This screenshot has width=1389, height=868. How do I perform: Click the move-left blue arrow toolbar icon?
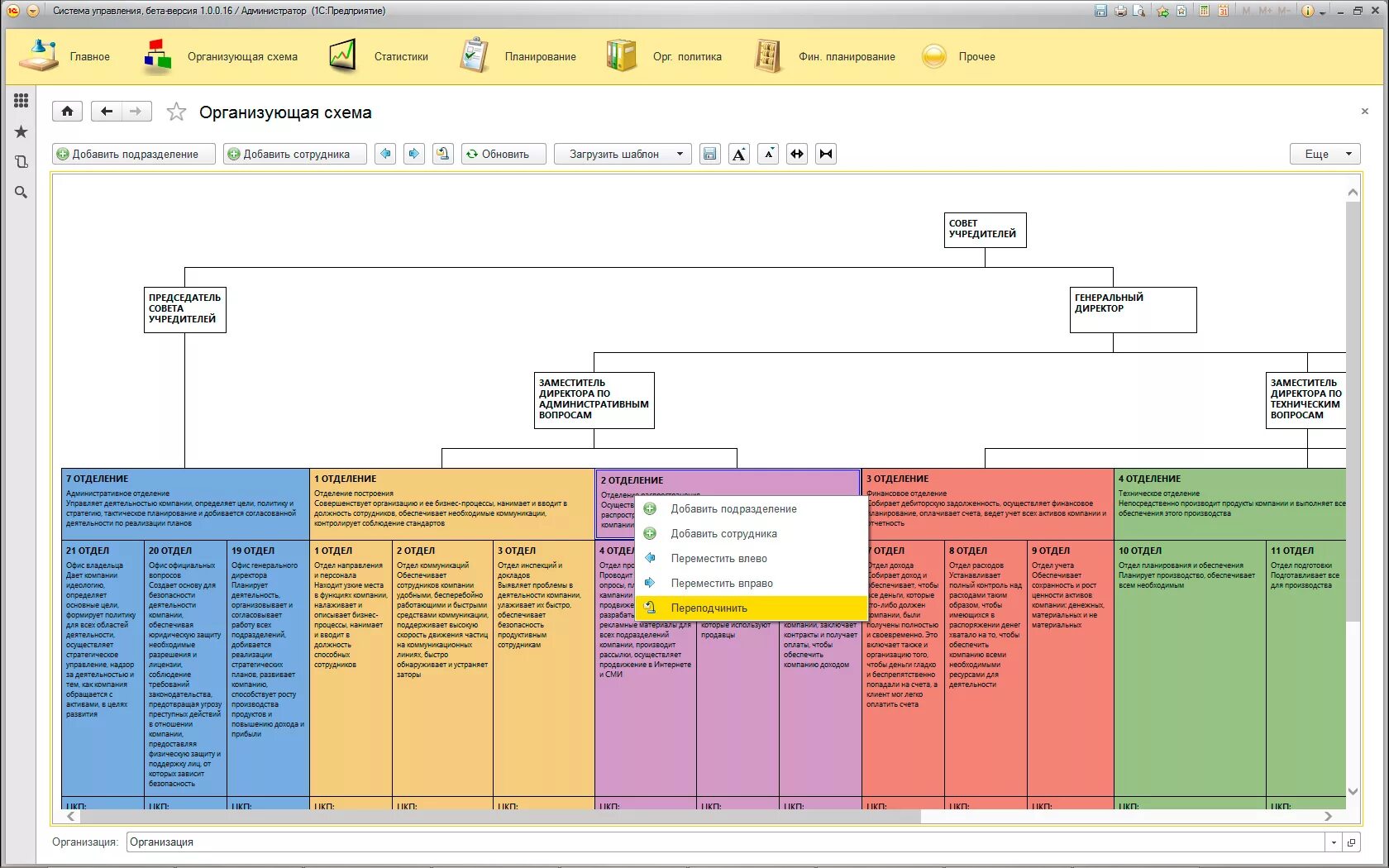click(x=385, y=154)
